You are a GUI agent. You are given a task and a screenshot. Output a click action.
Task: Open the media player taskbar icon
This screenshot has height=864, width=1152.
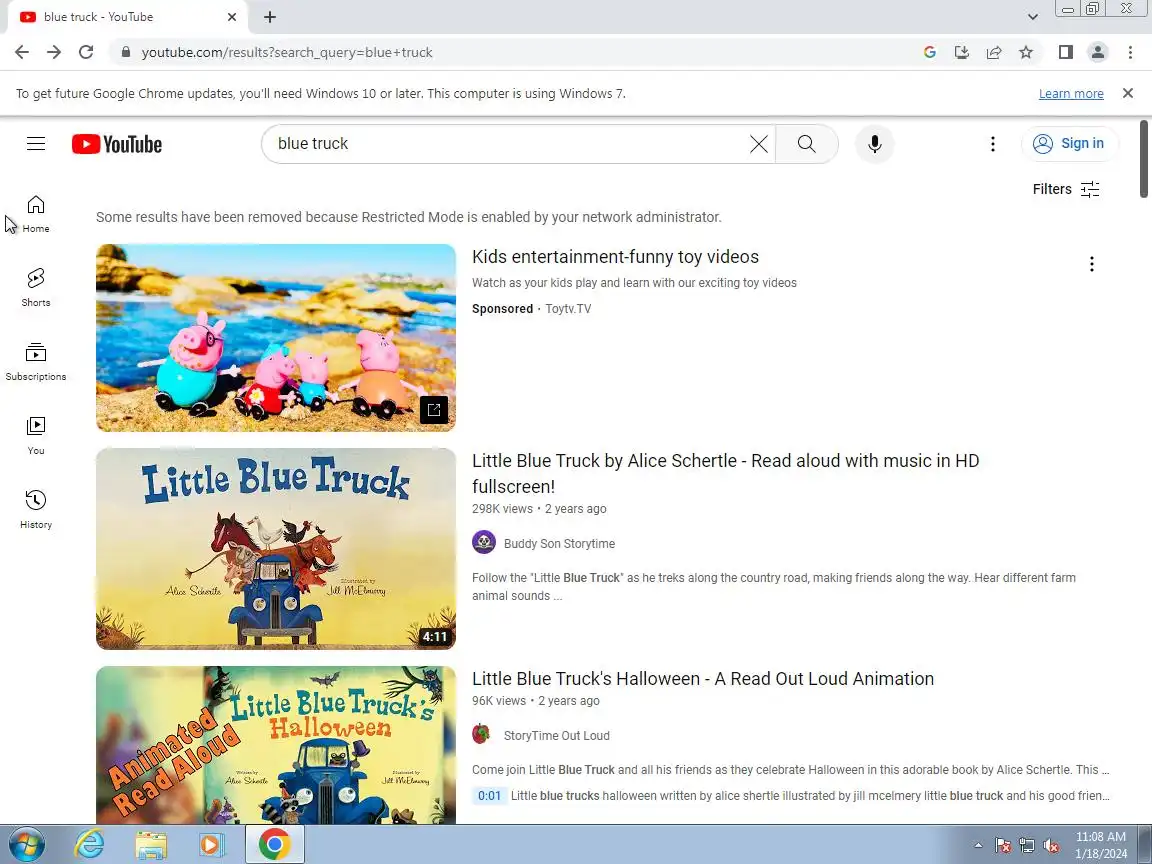(x=211, y=845)
